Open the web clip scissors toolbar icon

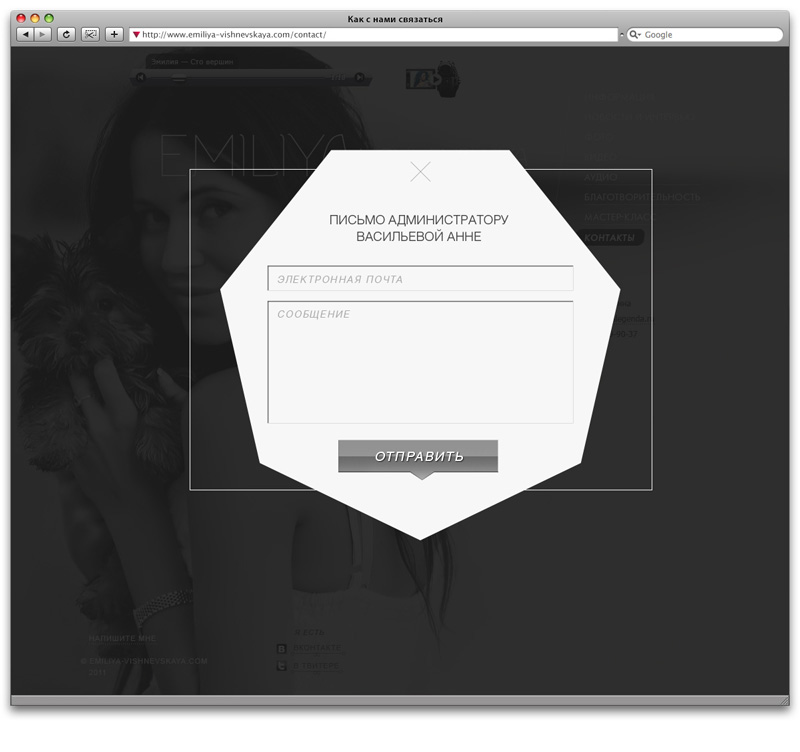90,34
